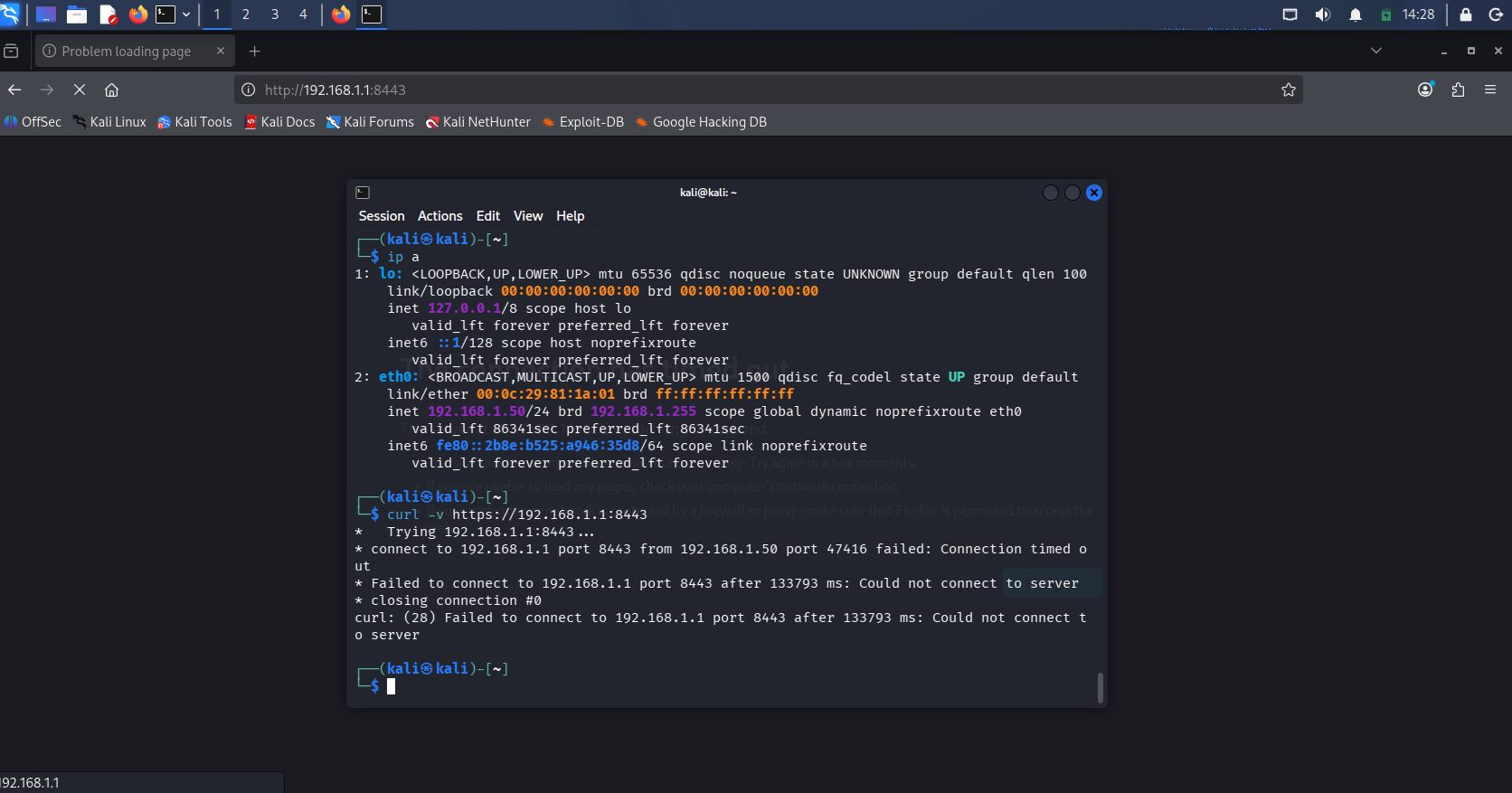Open the Exploit-DB bookmark
1512x793 pixels.
tap(583, 122)
